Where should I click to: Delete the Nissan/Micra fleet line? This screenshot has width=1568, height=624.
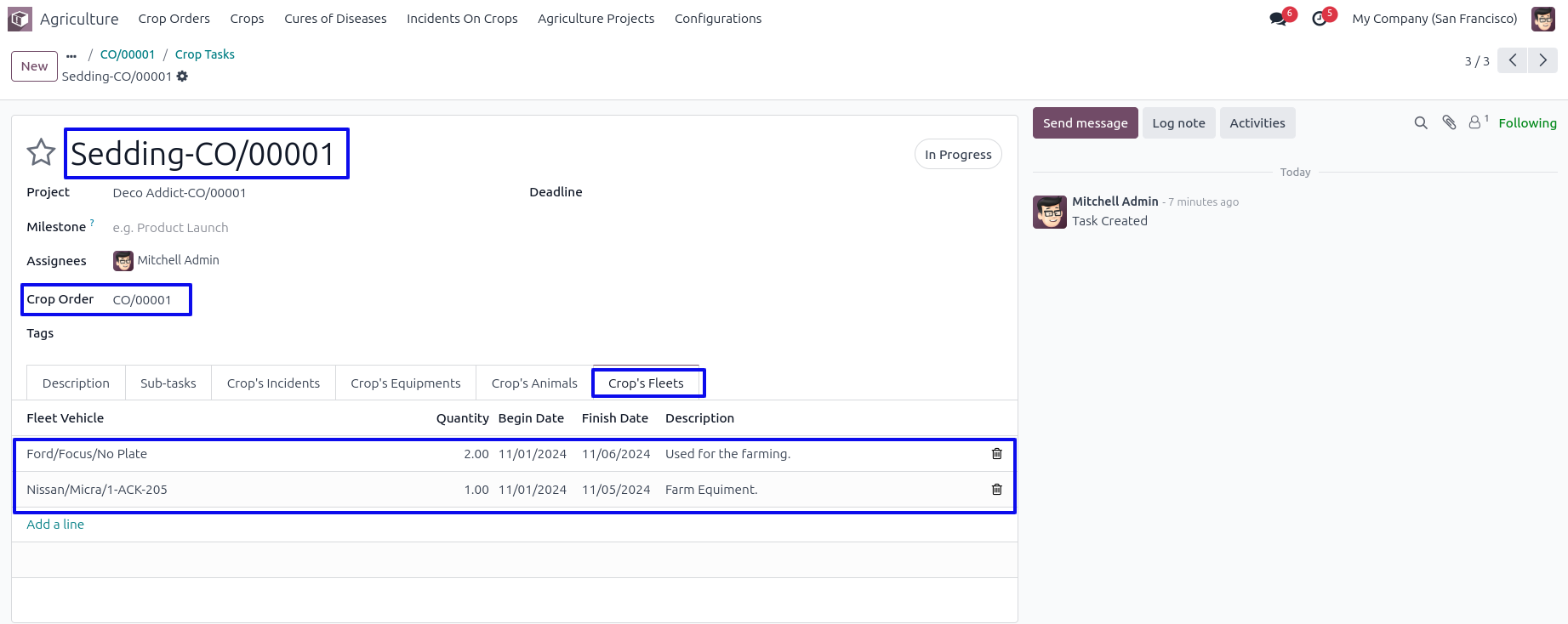pyautogui.click(x=996, y=490)
